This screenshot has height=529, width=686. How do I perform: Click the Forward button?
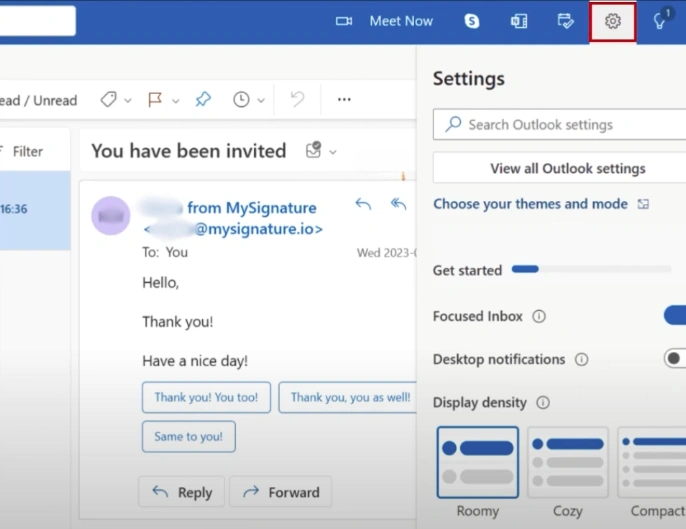[280, 492]
